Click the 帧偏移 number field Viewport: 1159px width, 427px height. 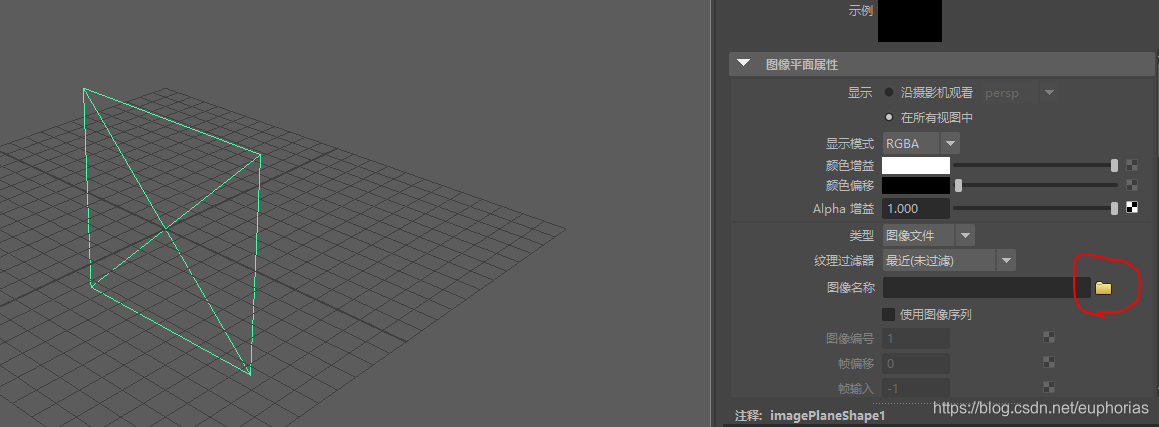tap(916, 363)
